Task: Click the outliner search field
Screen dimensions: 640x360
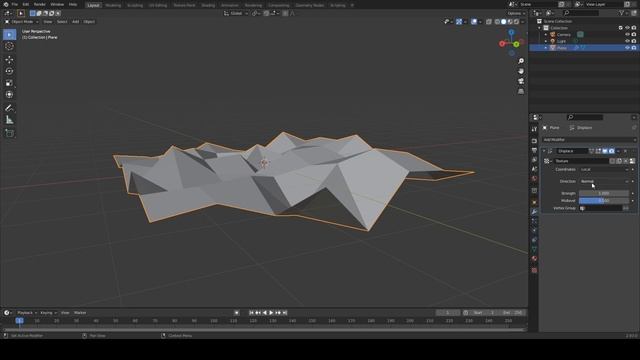Action: pos(580,13)
